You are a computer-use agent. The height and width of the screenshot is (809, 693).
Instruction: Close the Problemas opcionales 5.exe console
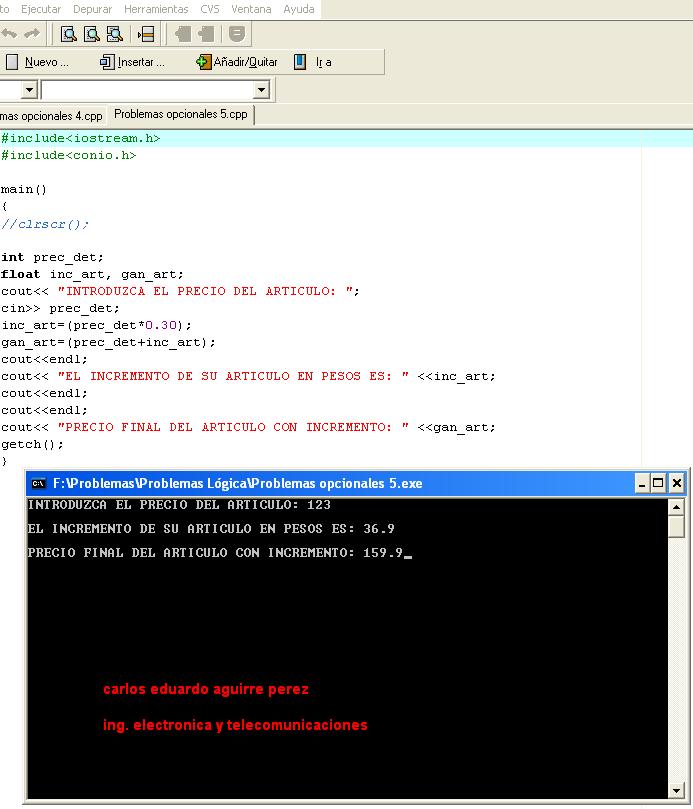click(x=676, y=483)
